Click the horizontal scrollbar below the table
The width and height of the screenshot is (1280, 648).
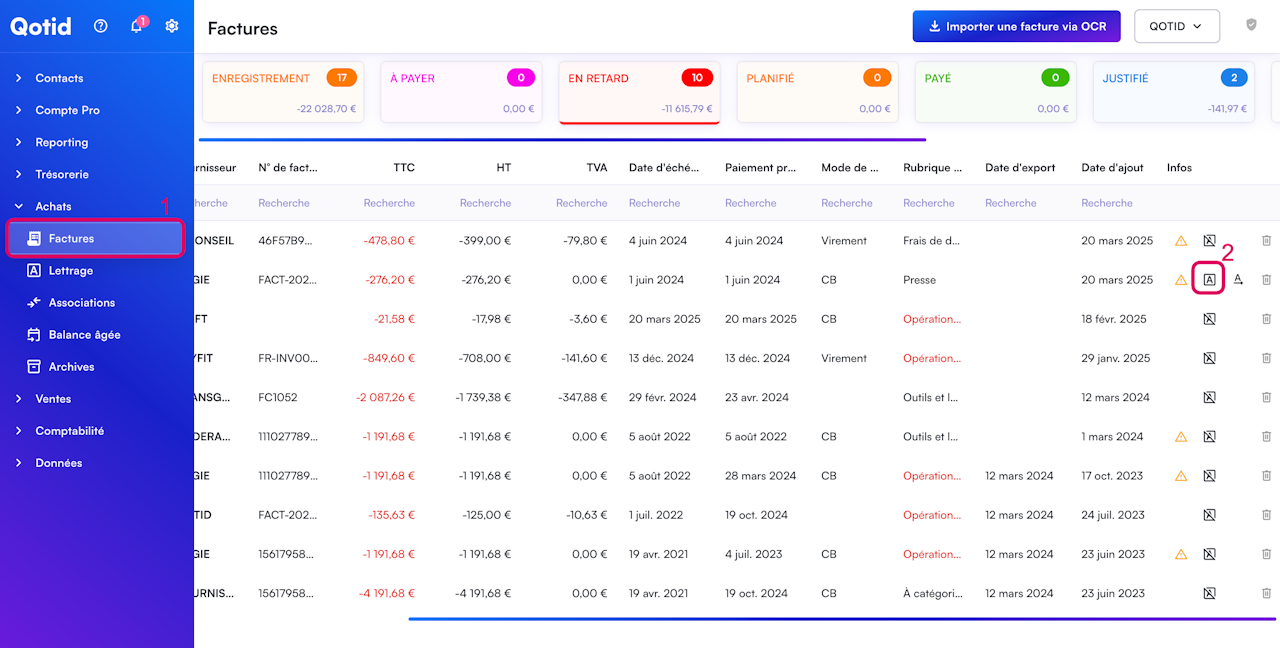(x=840, y=619)
